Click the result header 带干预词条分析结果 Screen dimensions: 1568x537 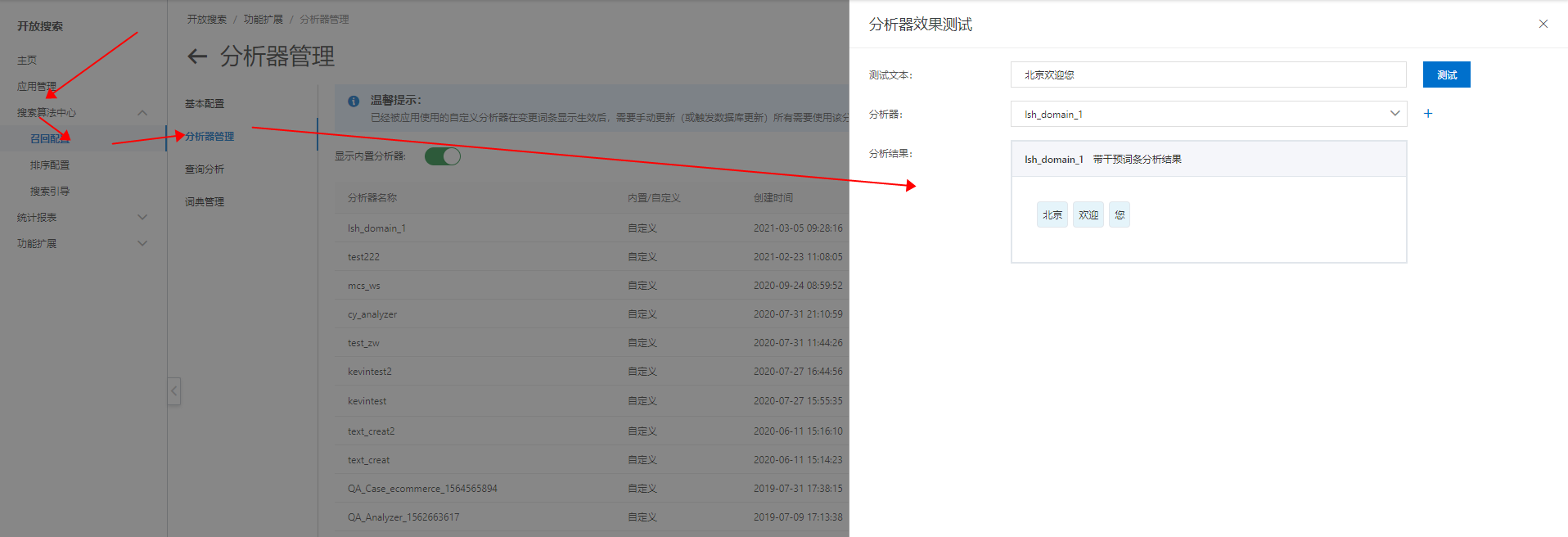click(1137, 160)
